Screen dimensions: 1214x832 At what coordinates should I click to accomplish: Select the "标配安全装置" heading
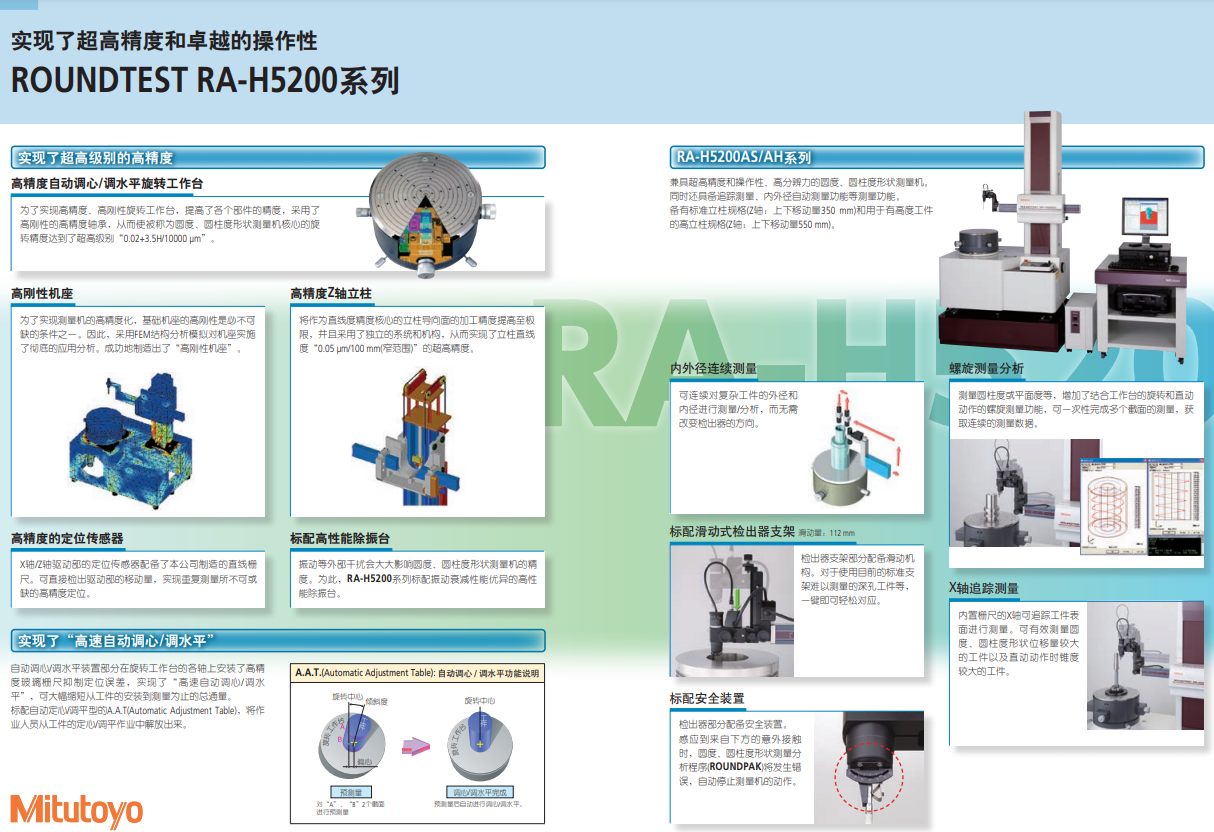click(x=707, y=698)
